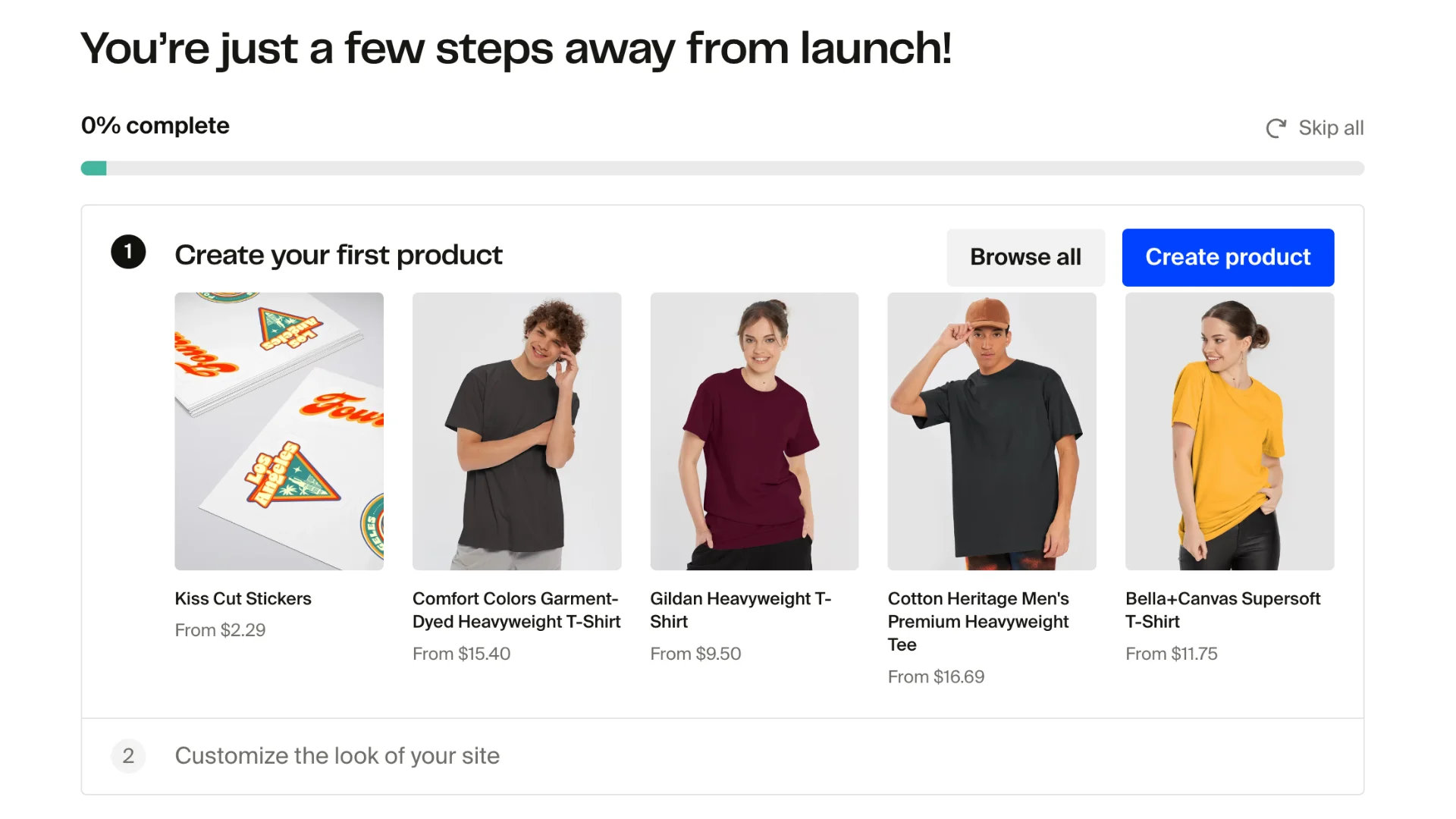Open the Kiss Cut Stickers thumbnail

pos(279,431)
